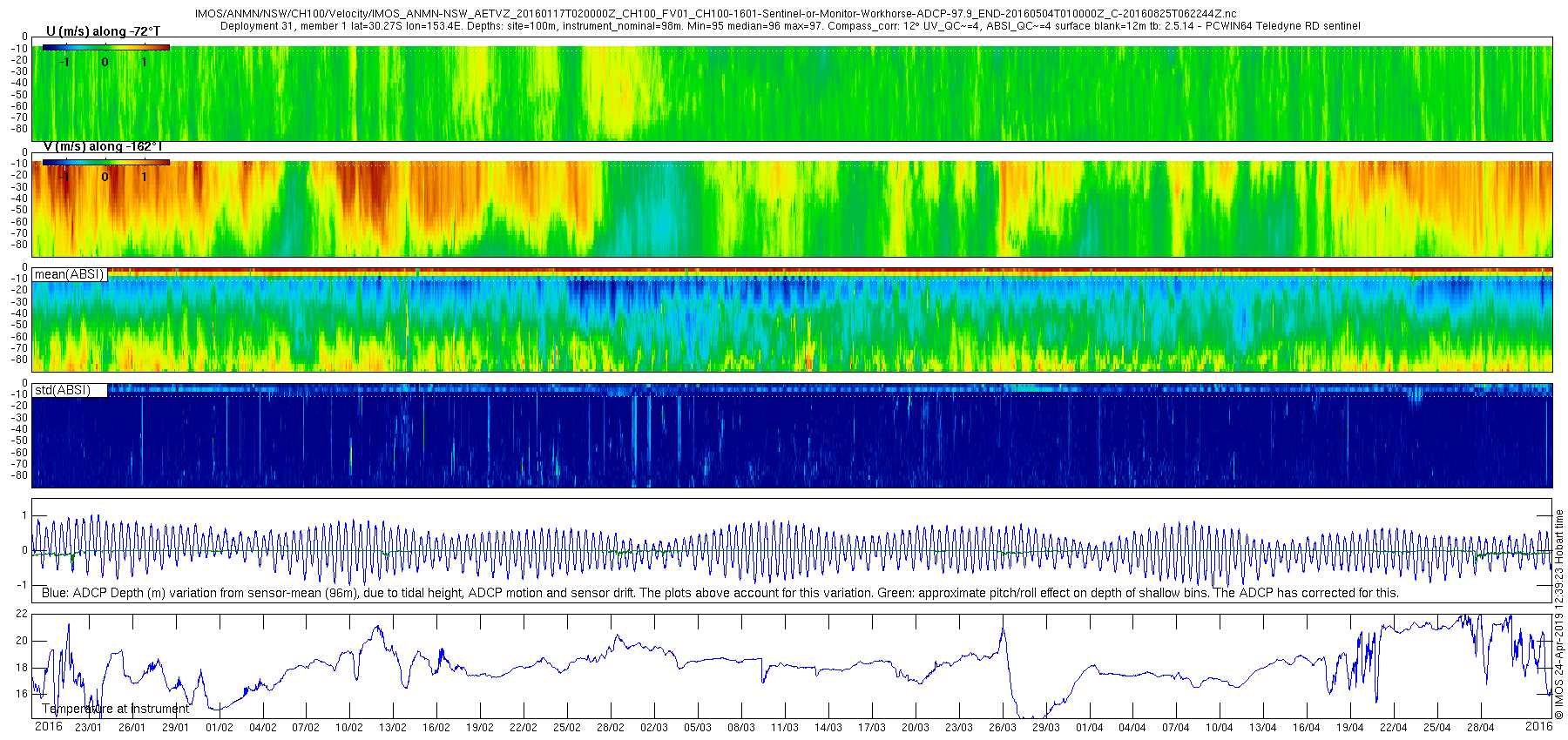The height and width of the screenshot is (740, 1568).
Task: Click the '22' tick on the temperature axis
Action: (x=22, y=614)
